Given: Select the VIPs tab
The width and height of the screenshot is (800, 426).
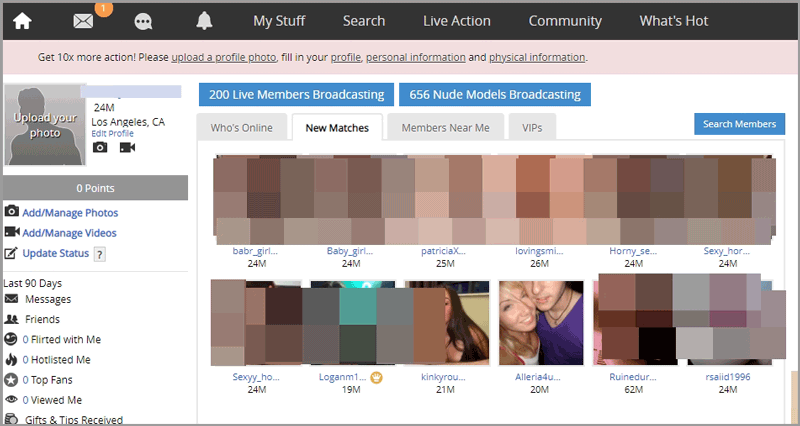Looking at the screenshot, I should 532,127.
